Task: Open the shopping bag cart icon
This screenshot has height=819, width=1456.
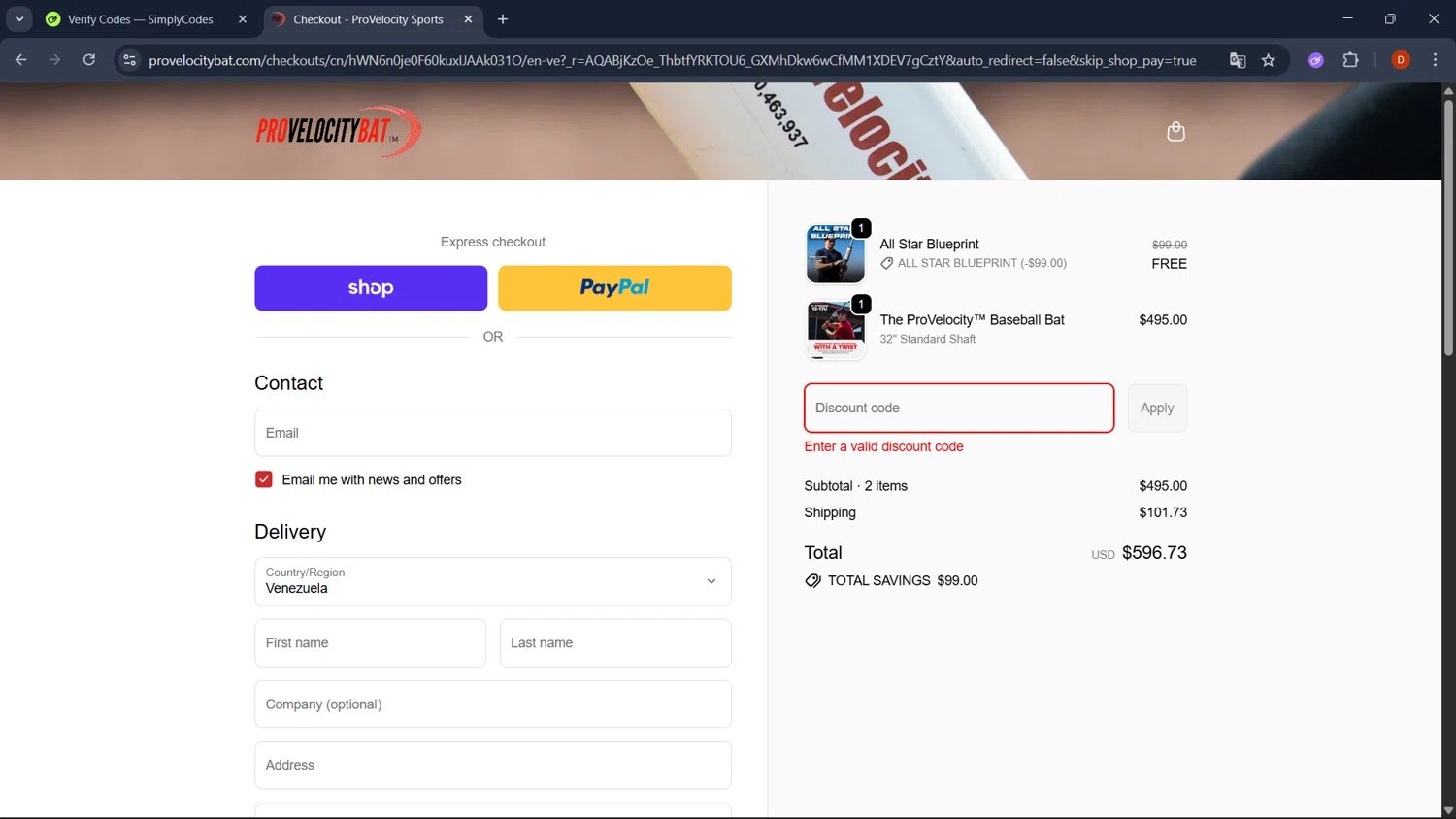Action: point(1175,131)
